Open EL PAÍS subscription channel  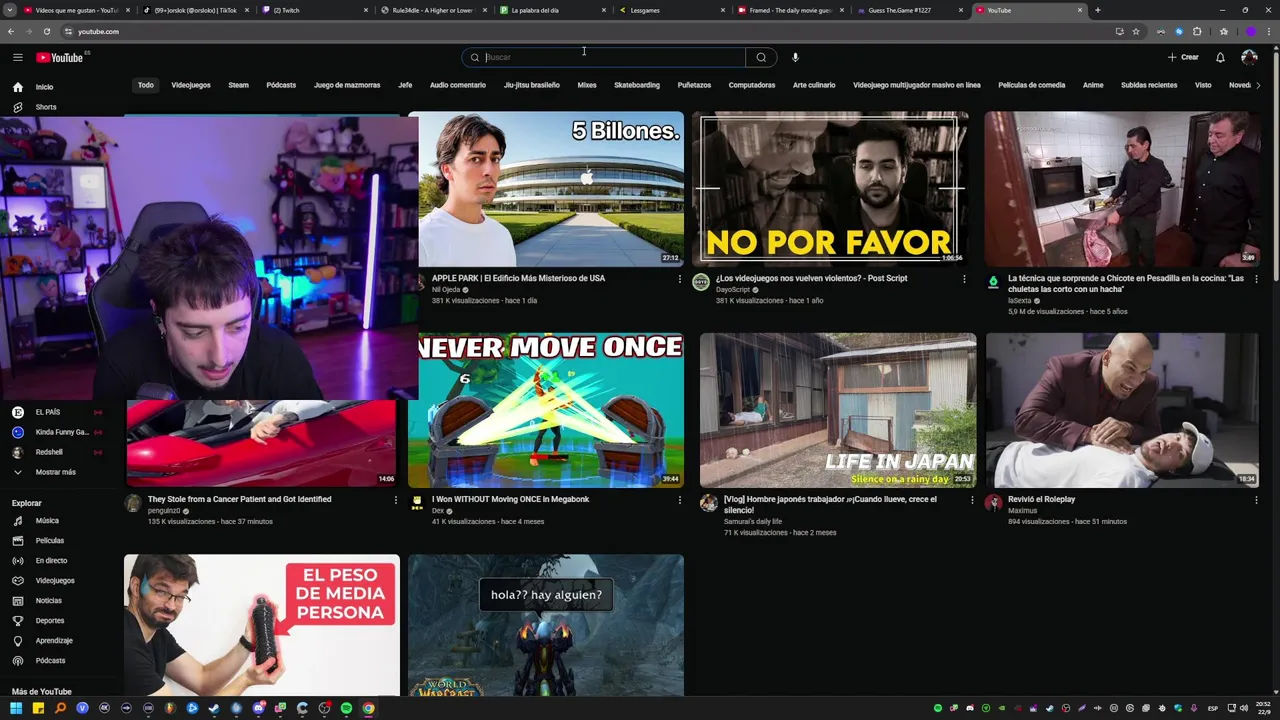pyautogui.click(x=56, y=412)
